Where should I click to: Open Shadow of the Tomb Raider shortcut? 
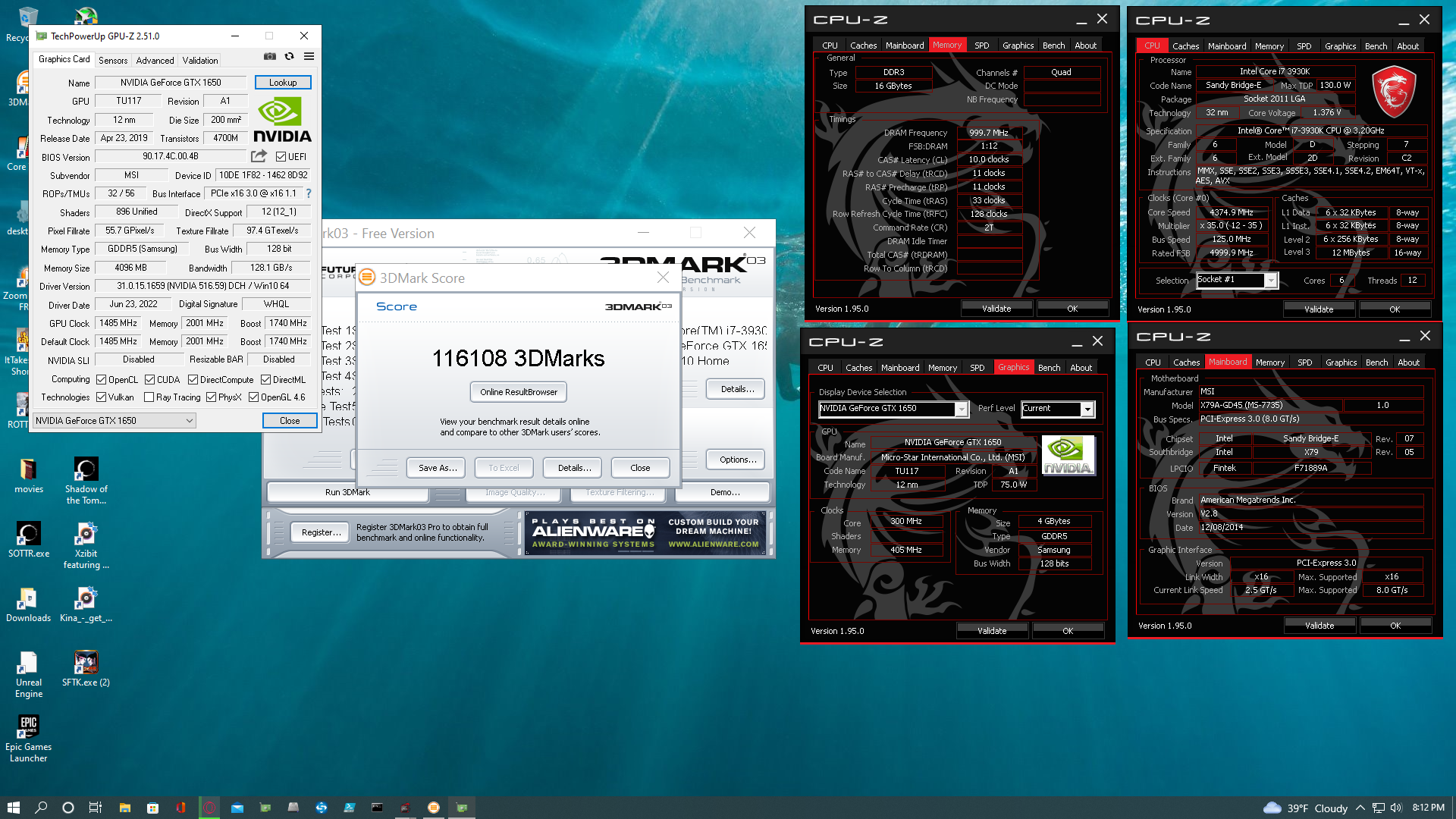(86, 481)
